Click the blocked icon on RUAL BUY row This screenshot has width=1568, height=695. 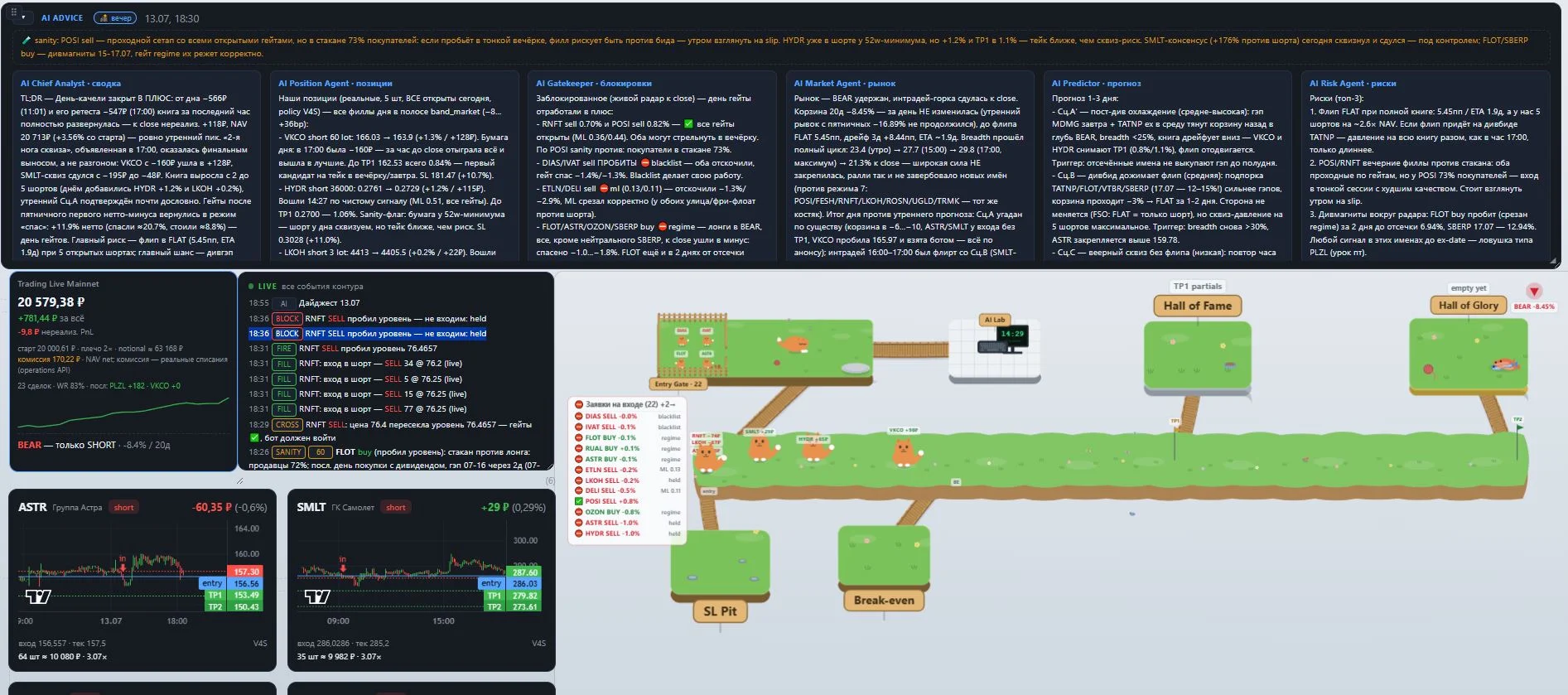pos(578,449)
